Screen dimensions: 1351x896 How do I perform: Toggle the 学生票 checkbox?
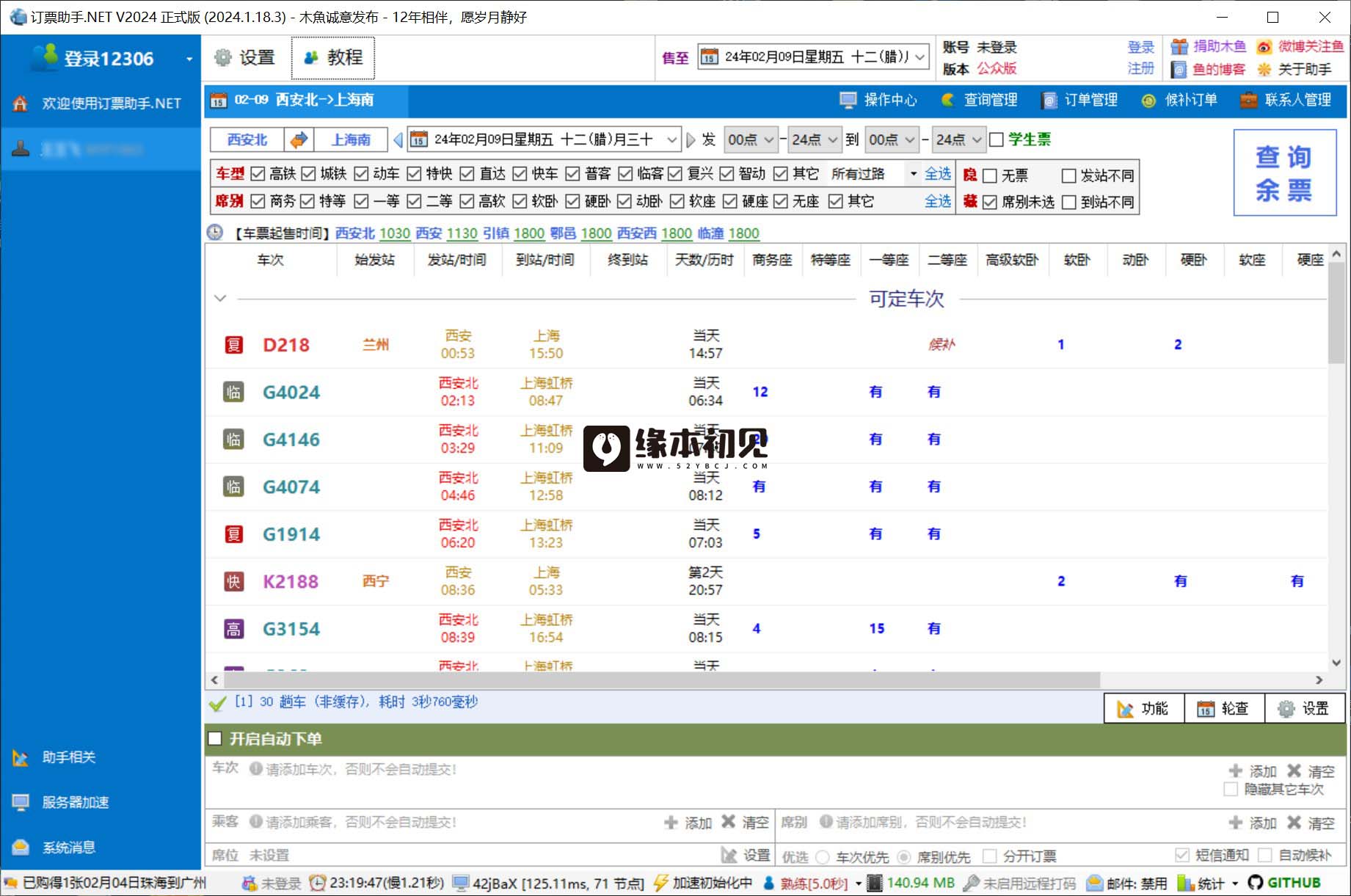[x=996, y=139]
